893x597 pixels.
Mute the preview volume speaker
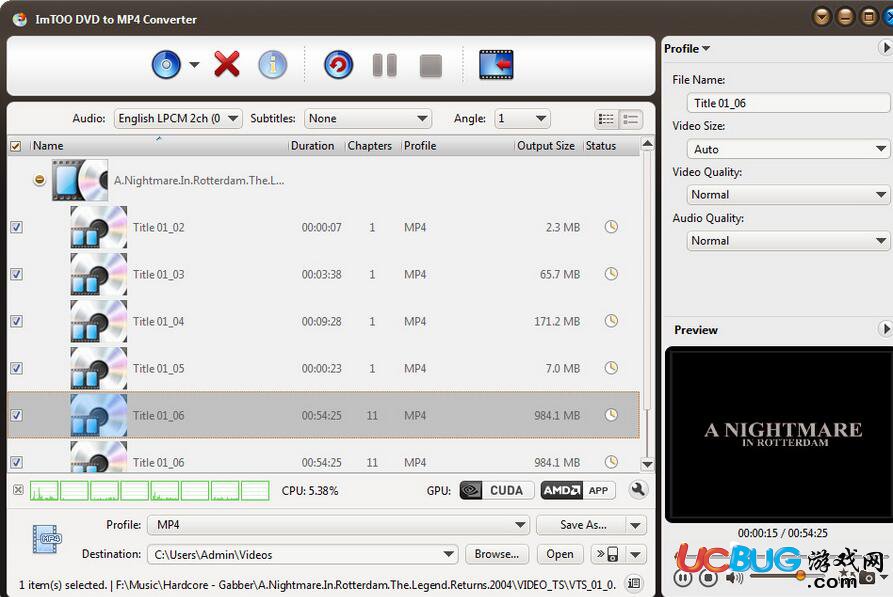pos(734,578)
